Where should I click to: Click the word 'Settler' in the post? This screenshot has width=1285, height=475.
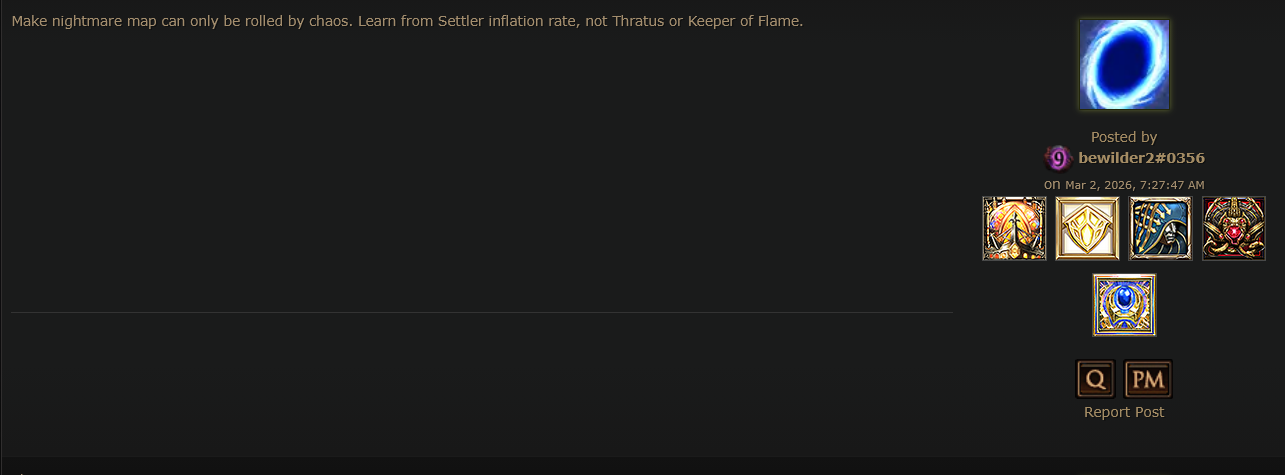tap(462, 21)
